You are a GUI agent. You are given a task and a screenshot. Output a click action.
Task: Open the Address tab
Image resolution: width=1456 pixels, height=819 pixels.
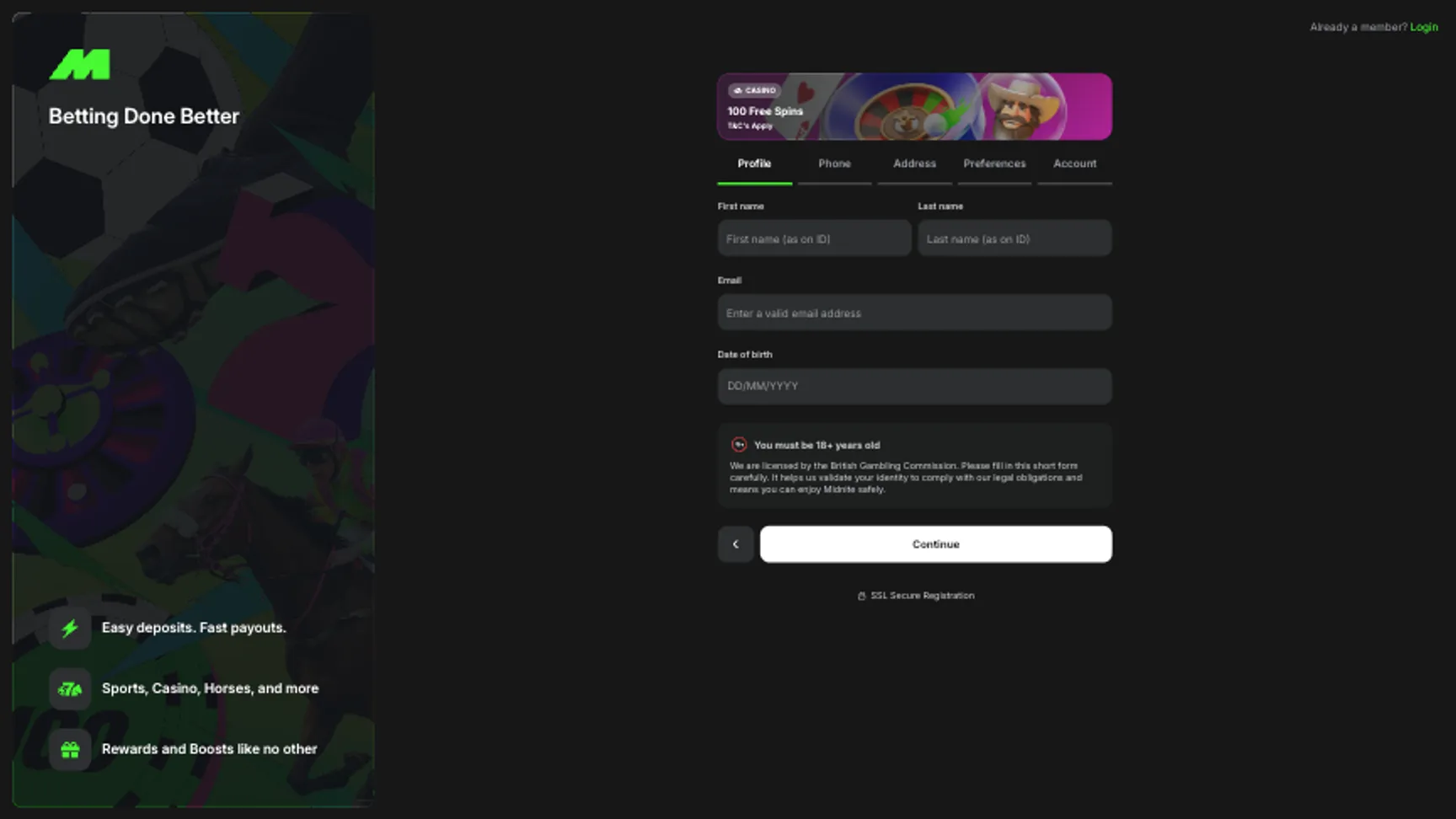(x=913, y=163)
